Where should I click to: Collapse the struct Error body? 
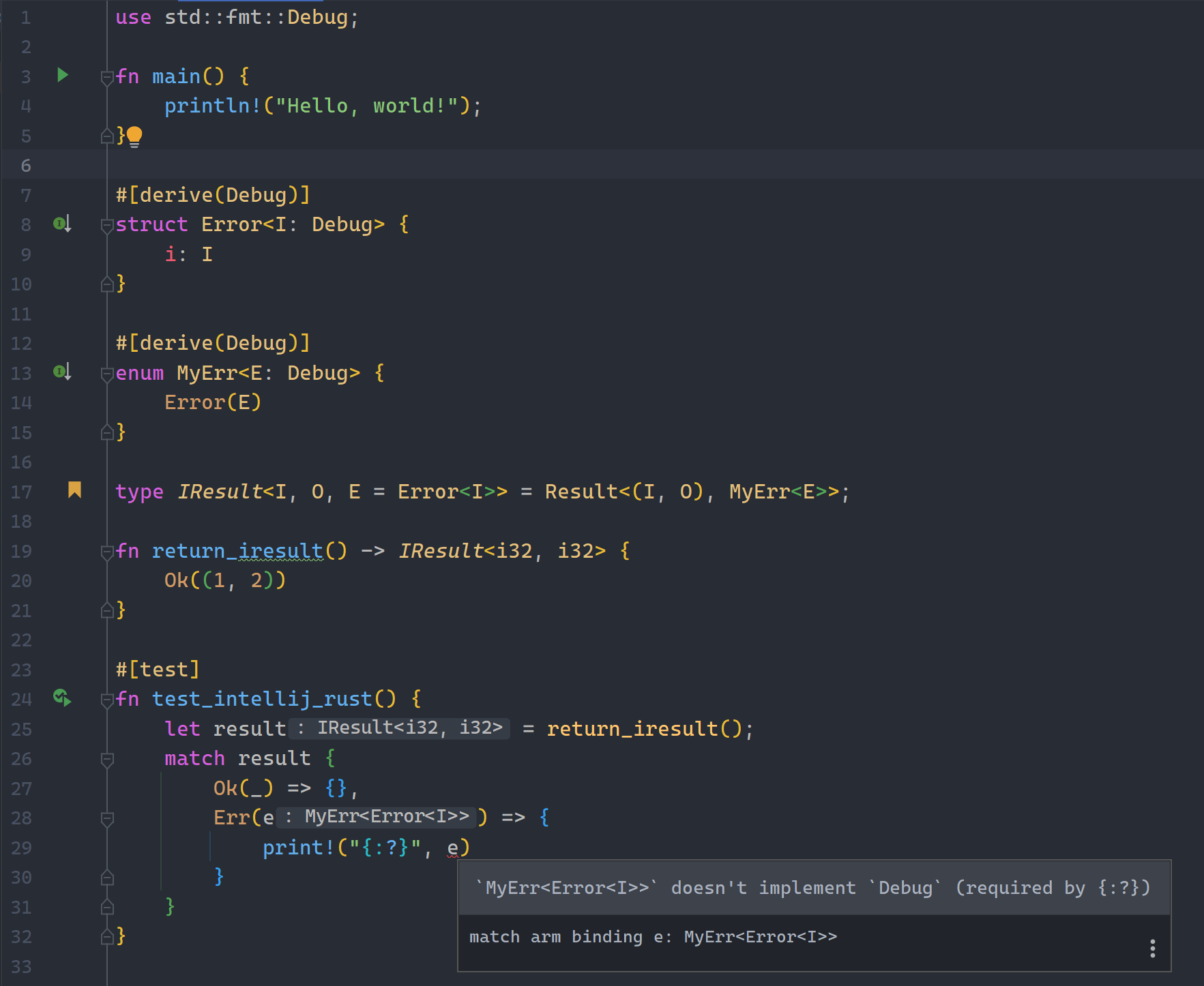pyautogui.click(x=106, y=224)
